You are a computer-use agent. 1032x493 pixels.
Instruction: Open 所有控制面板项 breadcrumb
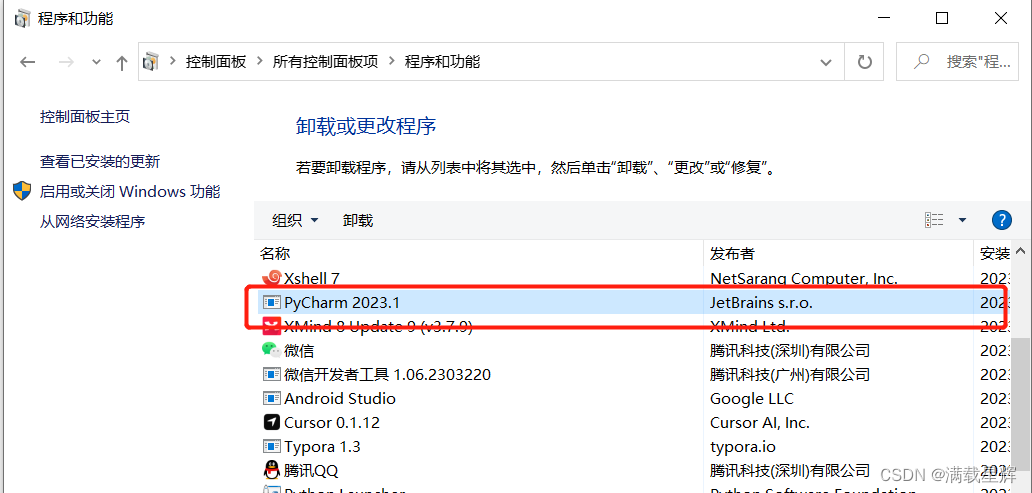point(325,62)
